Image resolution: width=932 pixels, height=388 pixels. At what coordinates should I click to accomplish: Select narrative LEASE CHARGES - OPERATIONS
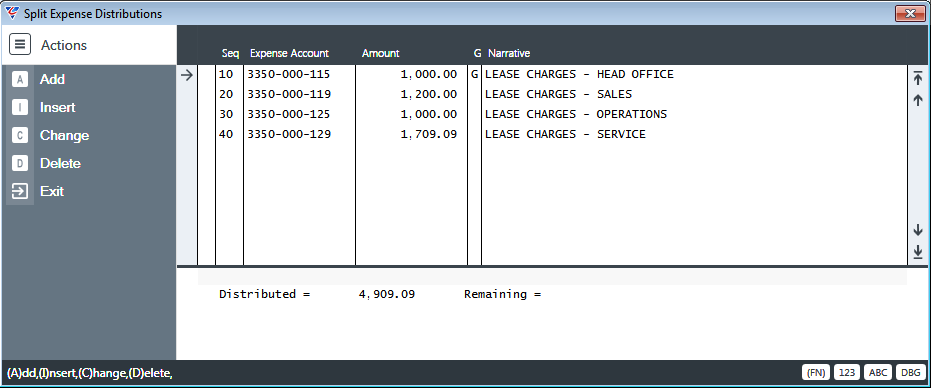click(x=576, y=114)
